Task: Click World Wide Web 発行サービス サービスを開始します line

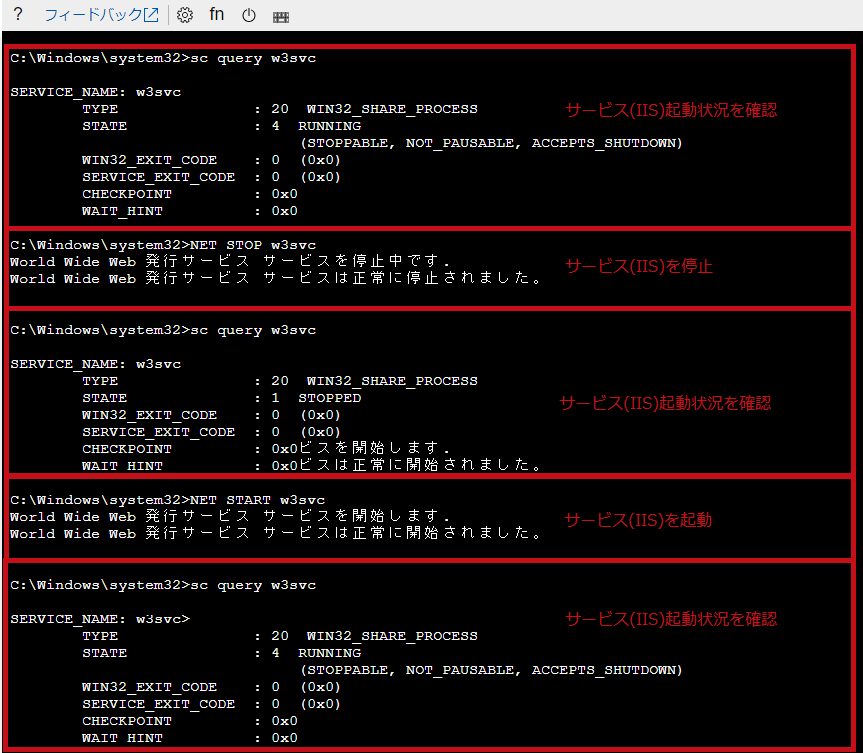Action: coord(230,516)
